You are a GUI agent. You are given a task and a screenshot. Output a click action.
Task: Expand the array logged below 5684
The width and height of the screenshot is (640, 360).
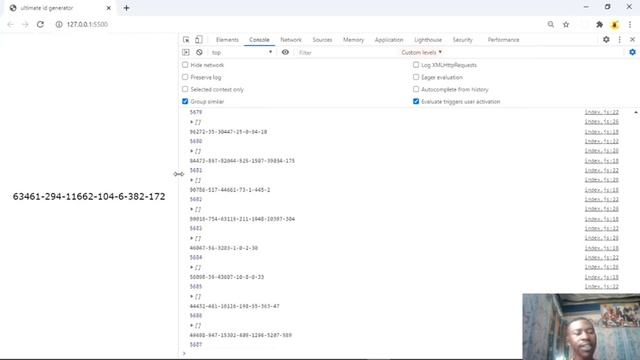pyautogui.click(x=191, y=267)
